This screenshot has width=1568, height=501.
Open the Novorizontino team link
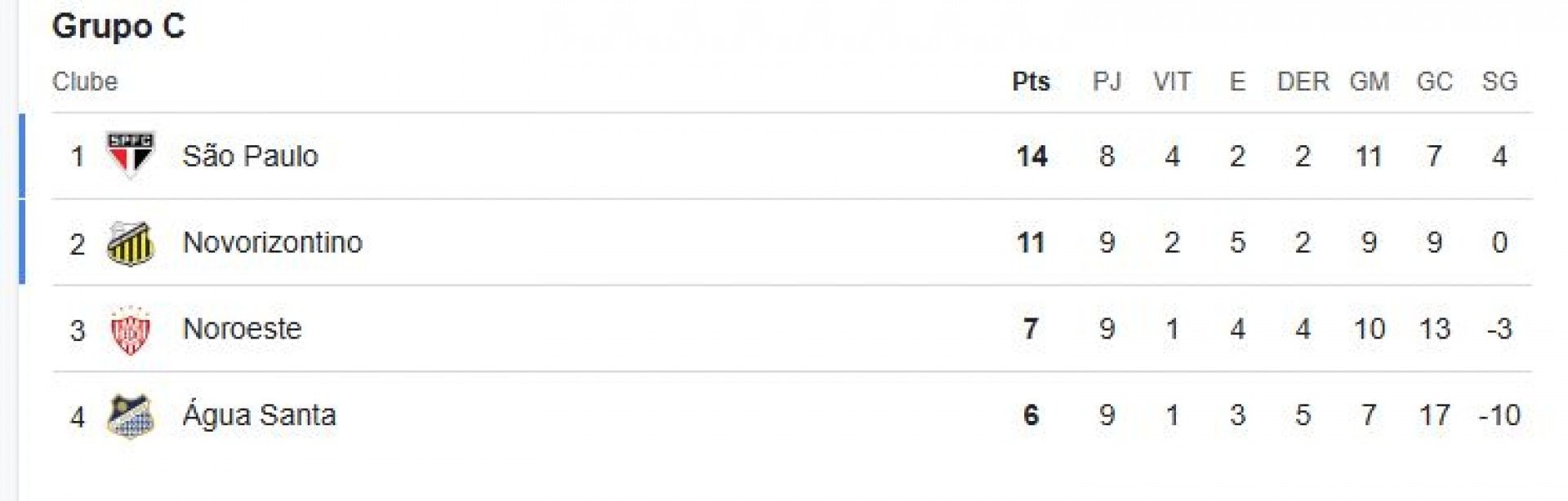tap(272, 242)
